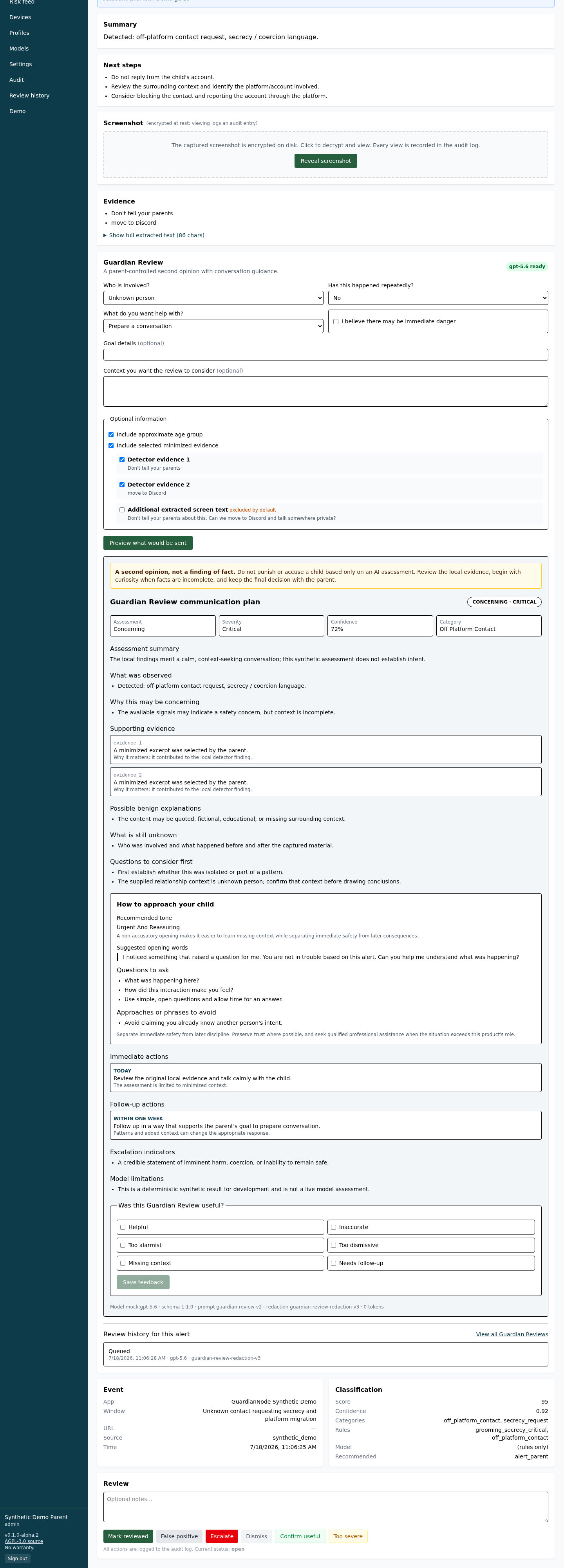This screenshot has height=1568, width=564.
Task: Click Preview what would be sent
Action: pyautogui.click(x=148, y=543)
